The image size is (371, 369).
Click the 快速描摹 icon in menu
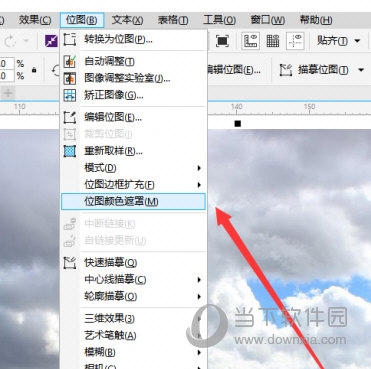point(70,263)
